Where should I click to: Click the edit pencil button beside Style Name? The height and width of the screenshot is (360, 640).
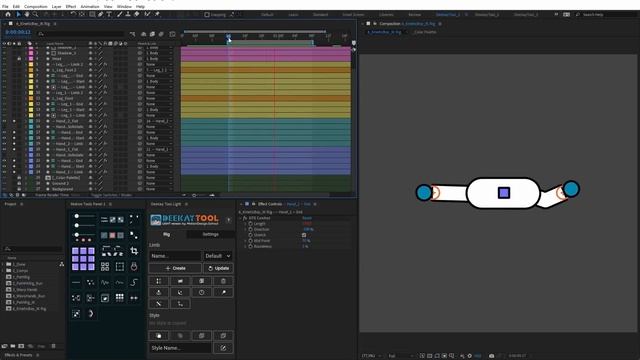[x=223, y=348]
